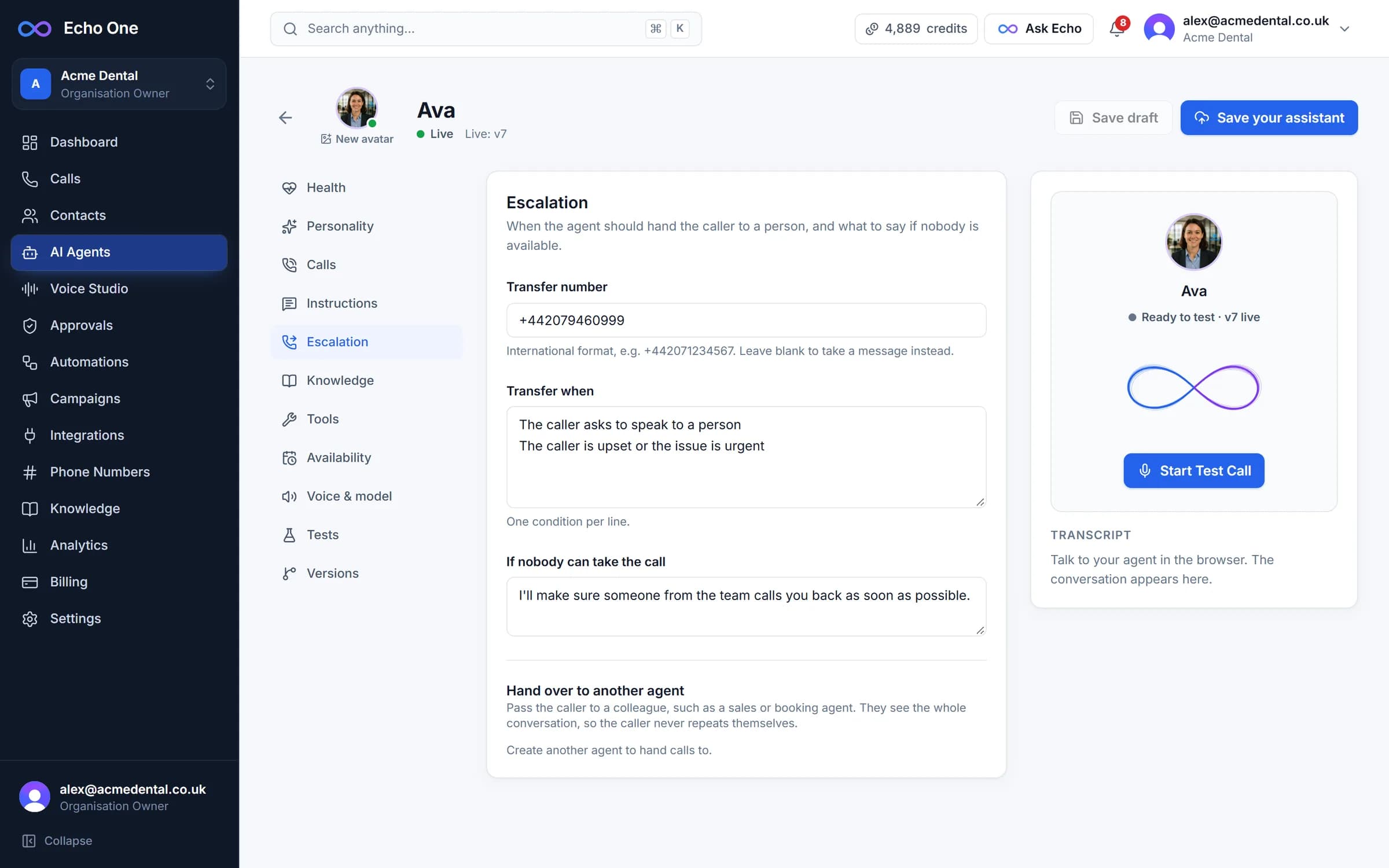1389x868 pixels.
Task: Click 'Ready to test · v7 live' status
Action: coord(1193,317)
